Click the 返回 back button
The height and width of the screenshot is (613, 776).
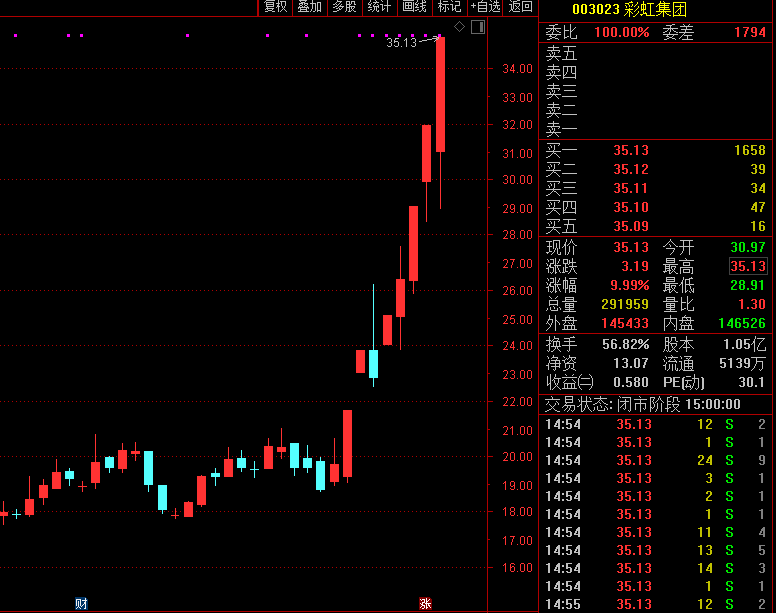pos(521,7)
